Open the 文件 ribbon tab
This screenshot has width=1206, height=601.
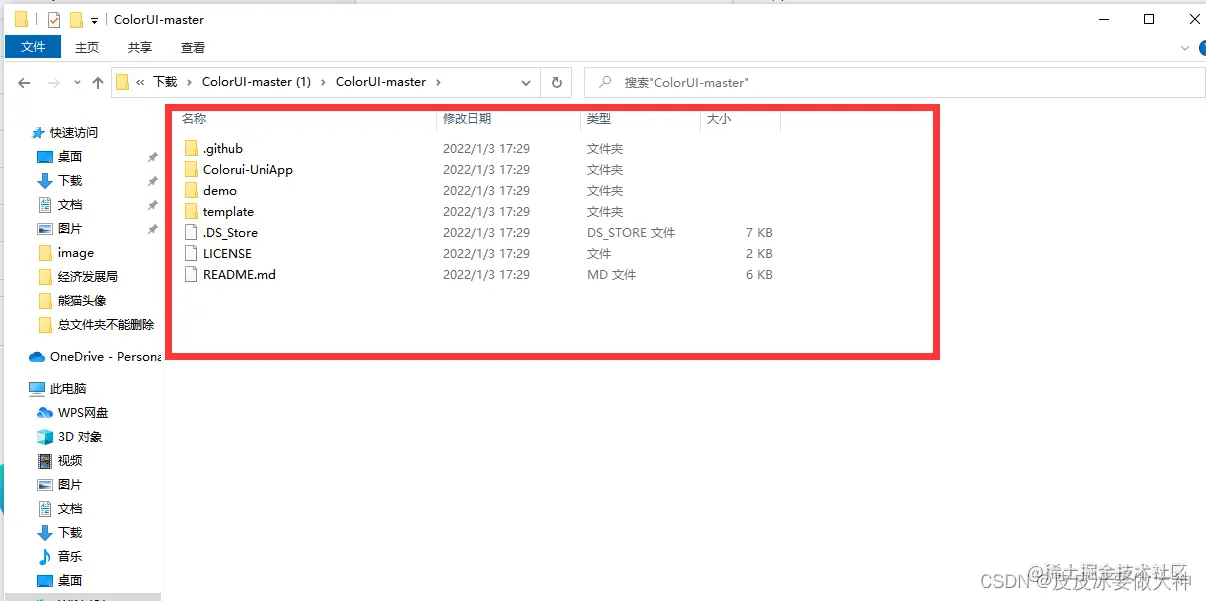(33, 47)
